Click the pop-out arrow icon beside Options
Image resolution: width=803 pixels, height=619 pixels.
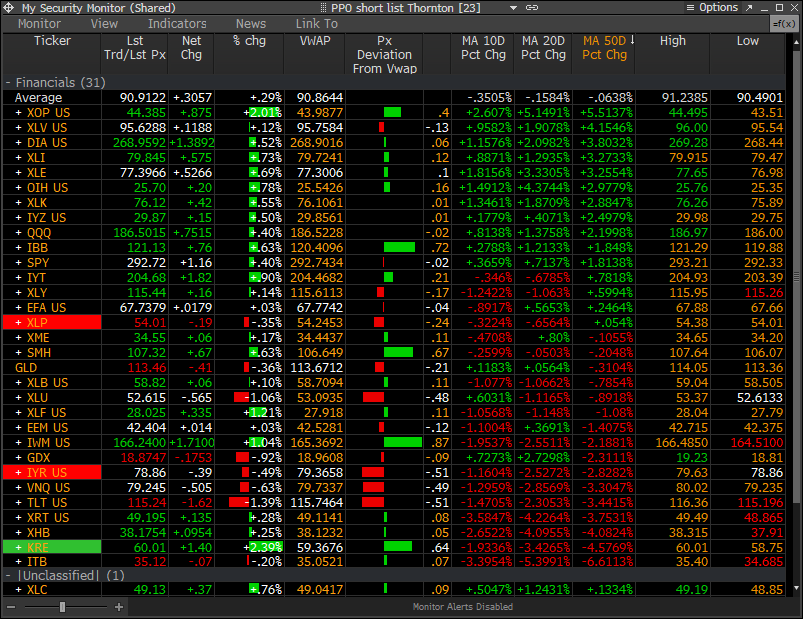coord(749,8)
